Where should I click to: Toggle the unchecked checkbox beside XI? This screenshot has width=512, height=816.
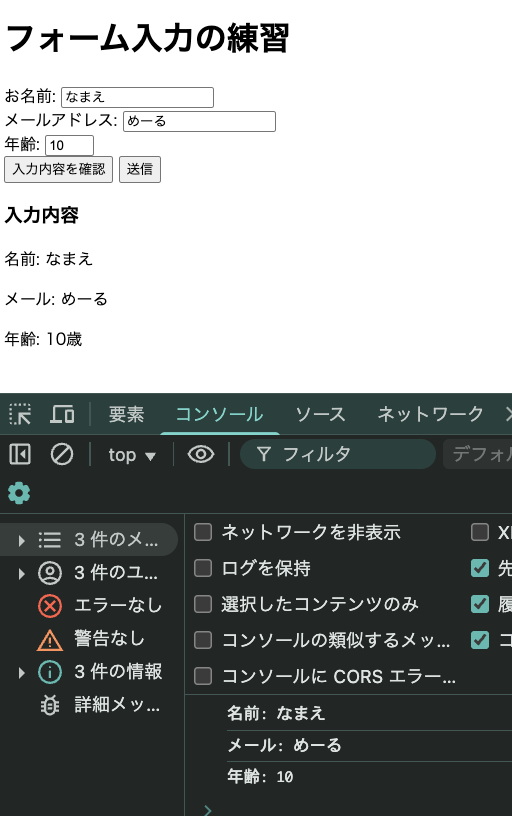(480, 532)
